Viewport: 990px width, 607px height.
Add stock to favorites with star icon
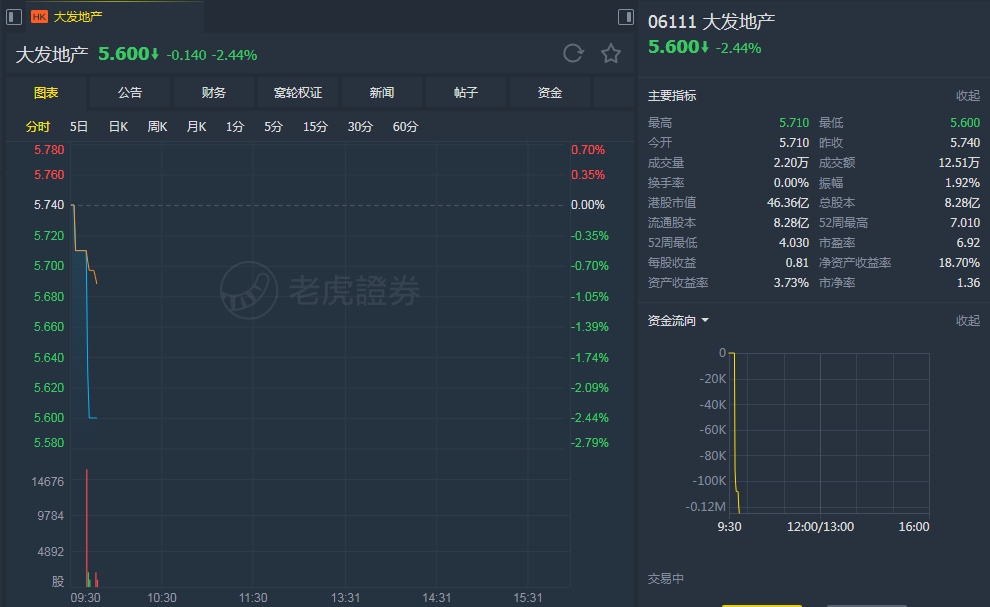(x=611, y=54)
